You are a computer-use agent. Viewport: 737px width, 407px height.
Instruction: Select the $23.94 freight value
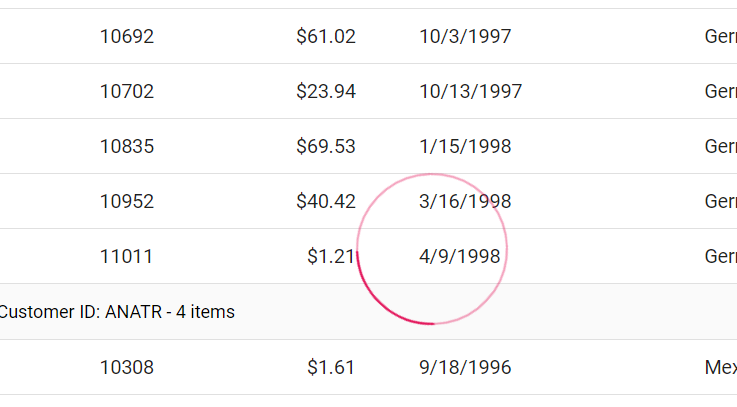(326, 92)
